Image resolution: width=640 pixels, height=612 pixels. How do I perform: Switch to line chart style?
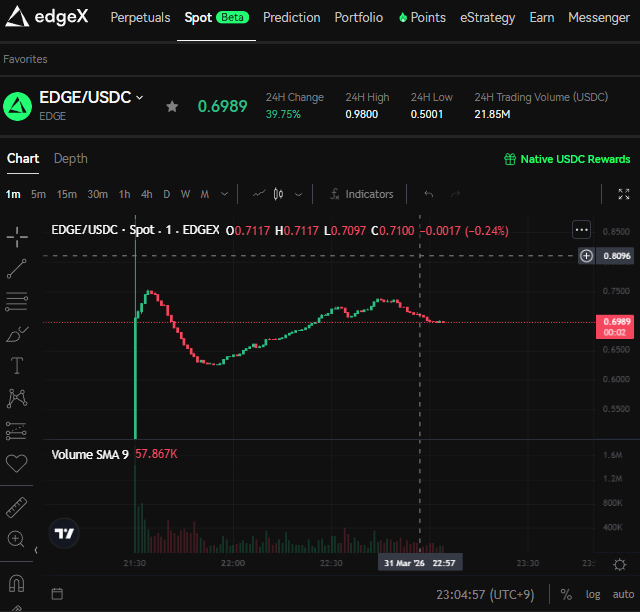tap(259, 194)
